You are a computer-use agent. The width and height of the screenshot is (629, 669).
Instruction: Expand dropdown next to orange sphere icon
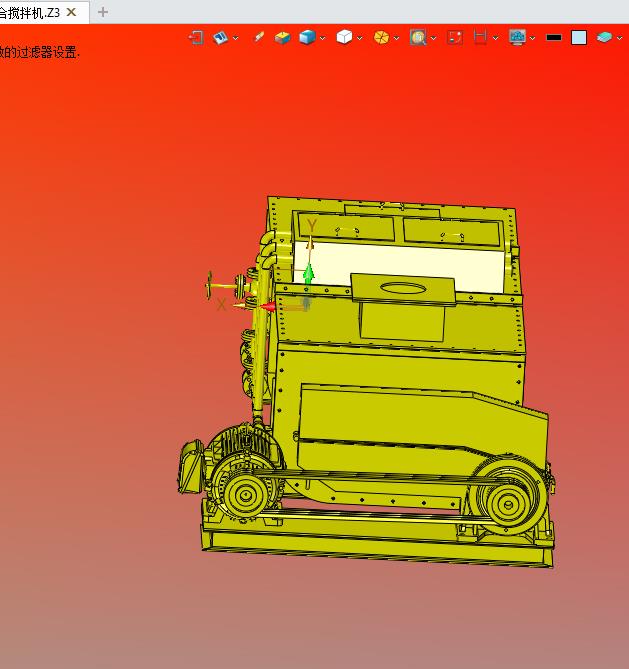(x=396, y=38)
